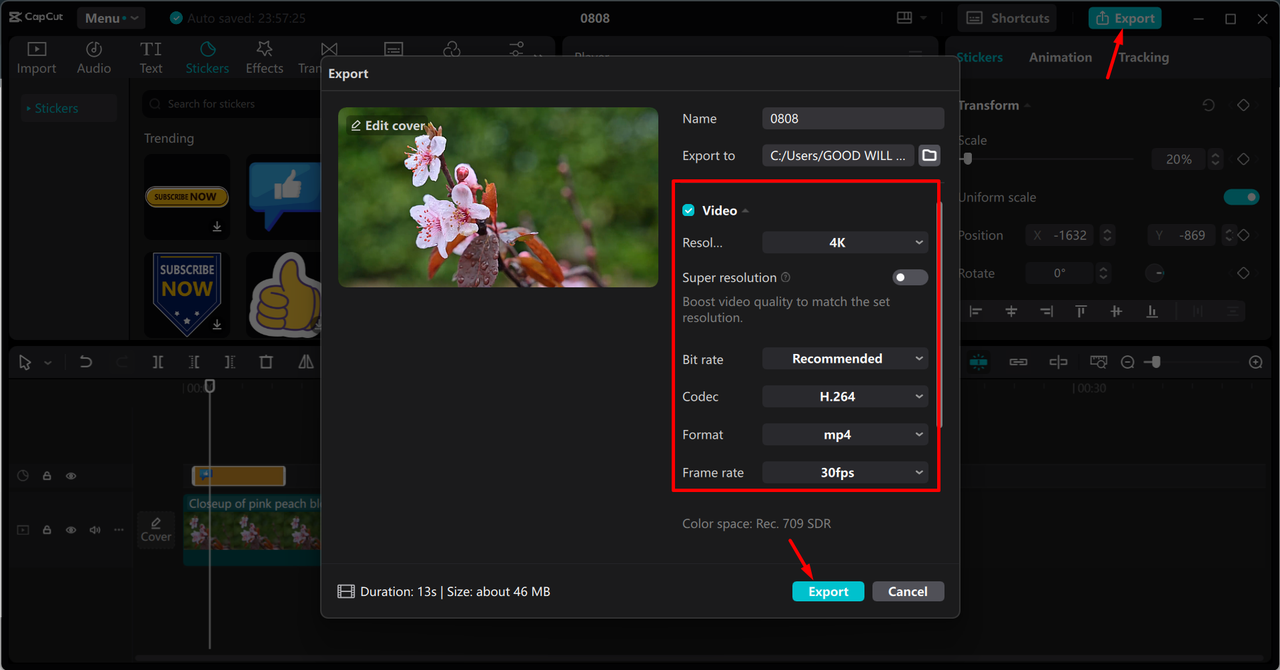Open the Resolution 4K dropdown
The image size is (1280, 670).
[845, 242]
